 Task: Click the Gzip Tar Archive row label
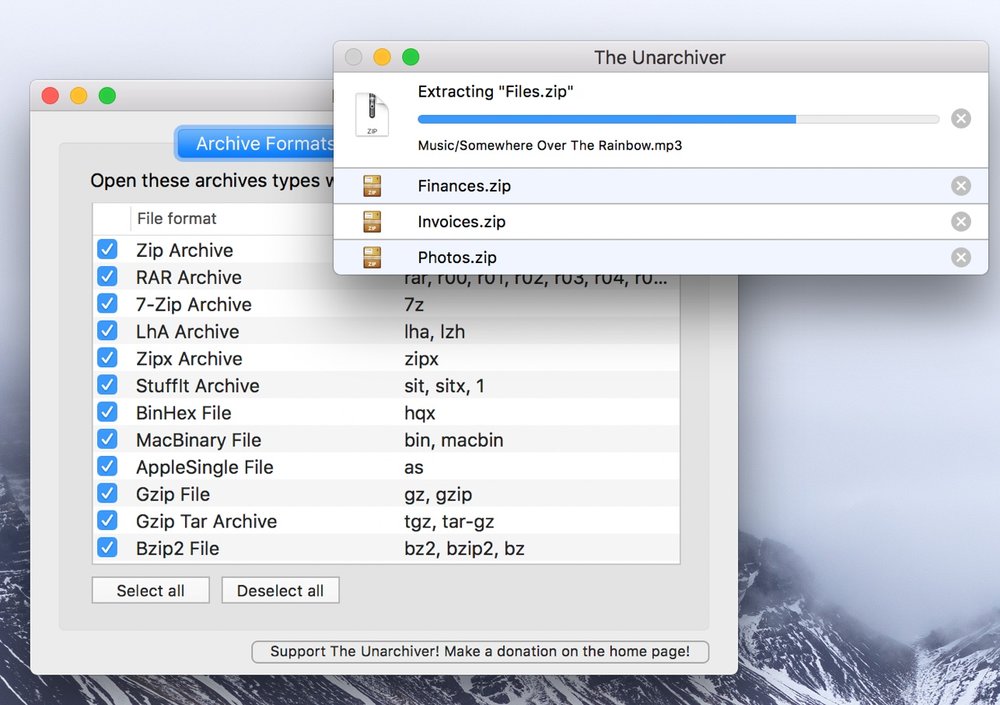[x=207, y=521]
